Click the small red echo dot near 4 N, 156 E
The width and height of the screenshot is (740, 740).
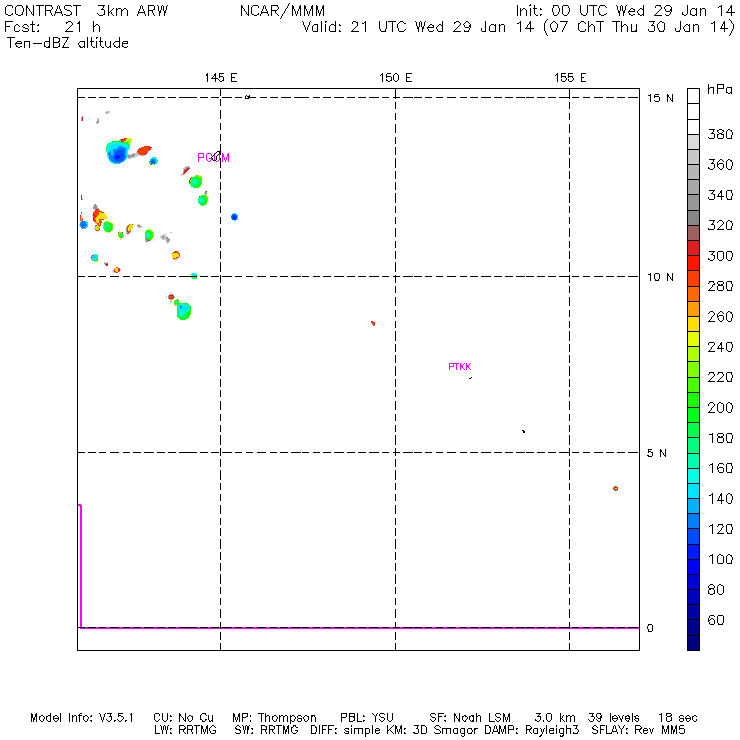(615, 488)
